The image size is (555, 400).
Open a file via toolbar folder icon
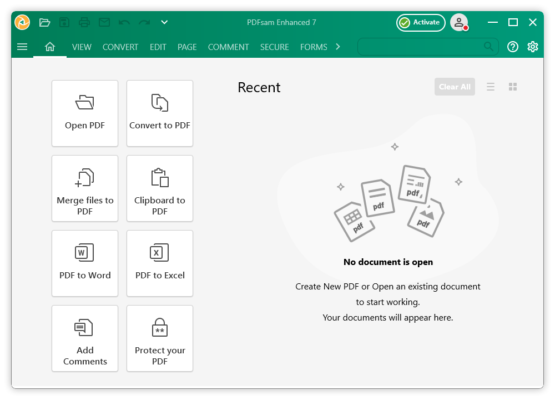(45, 23)
